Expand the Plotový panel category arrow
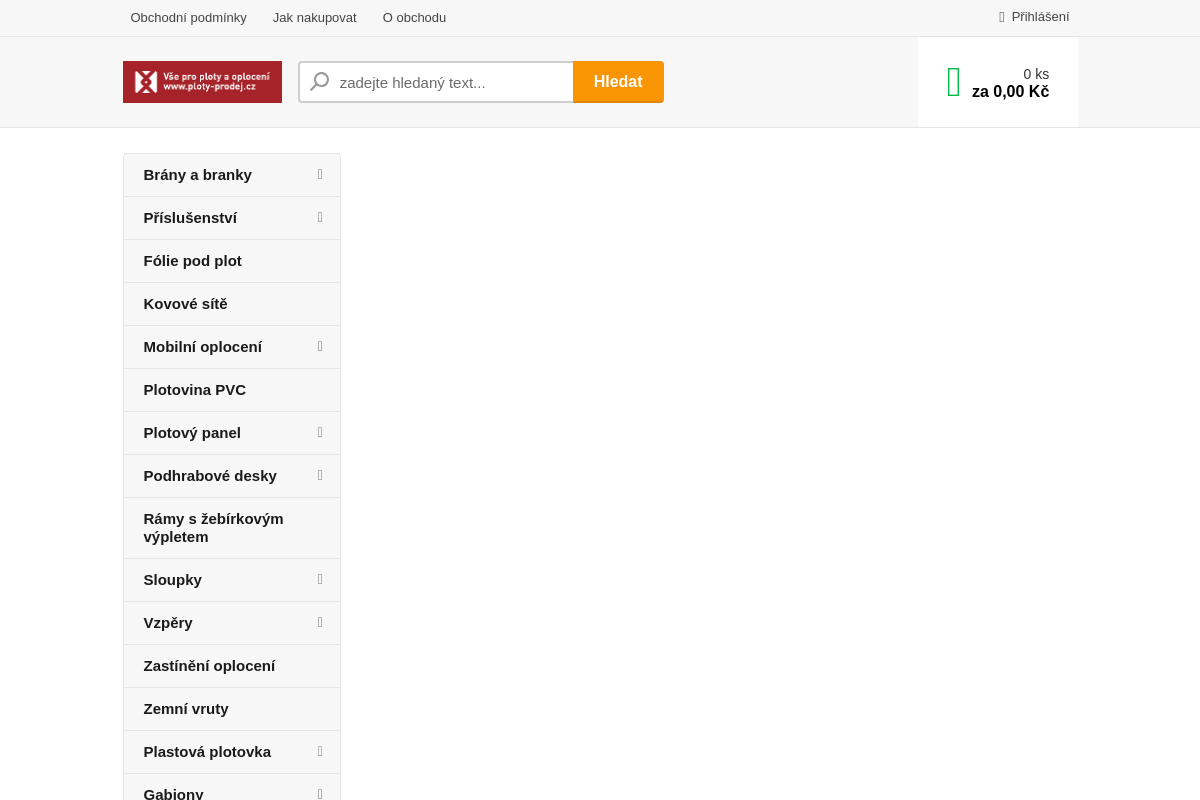Screen dimensions: 1200x800 pyautogui.click(x=320, y=433)
